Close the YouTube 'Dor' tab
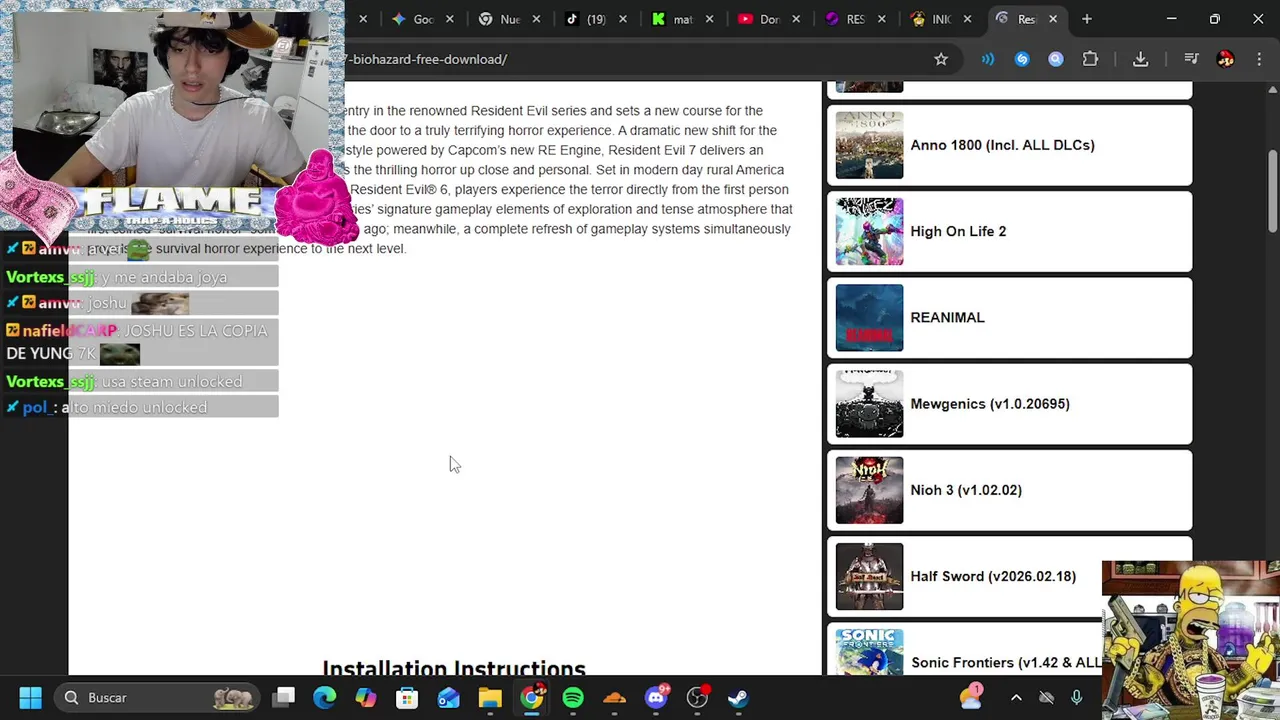 tap(795, 19)
